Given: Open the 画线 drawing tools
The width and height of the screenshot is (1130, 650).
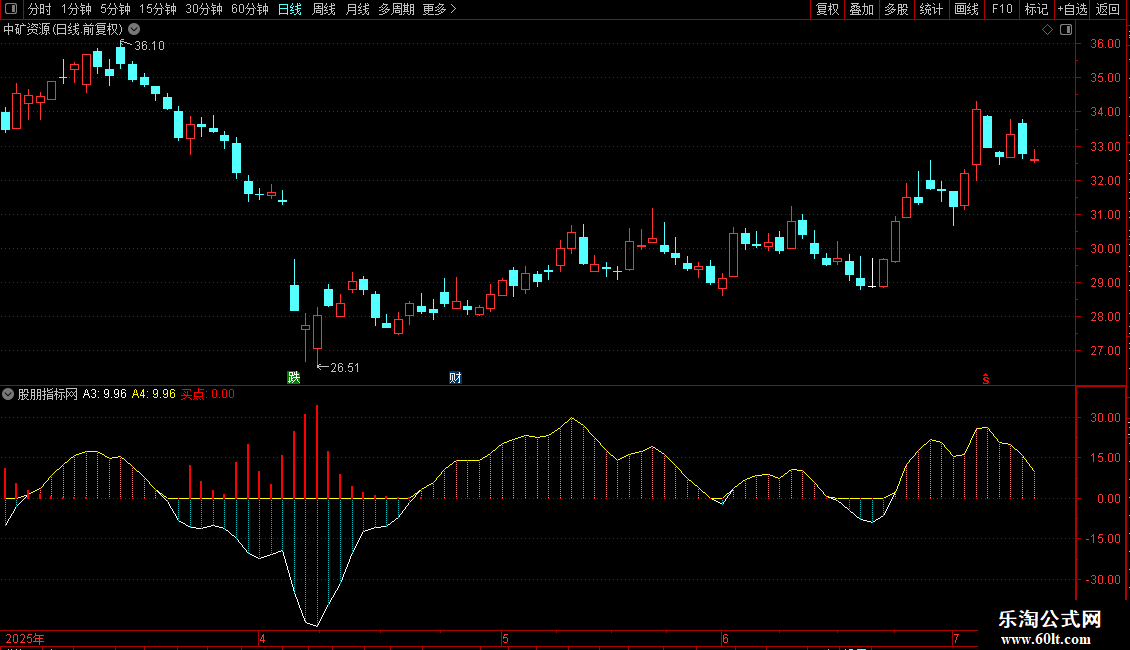Looking at the screenshot, I should coord(966,9).
